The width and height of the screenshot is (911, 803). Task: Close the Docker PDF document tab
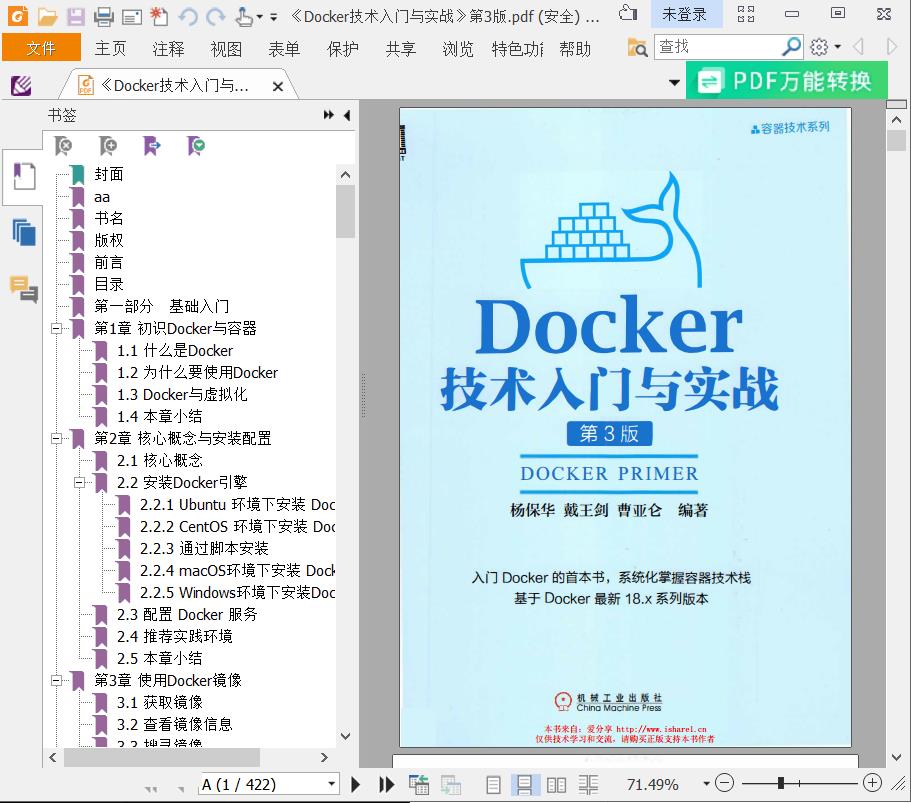click(278, 87)
